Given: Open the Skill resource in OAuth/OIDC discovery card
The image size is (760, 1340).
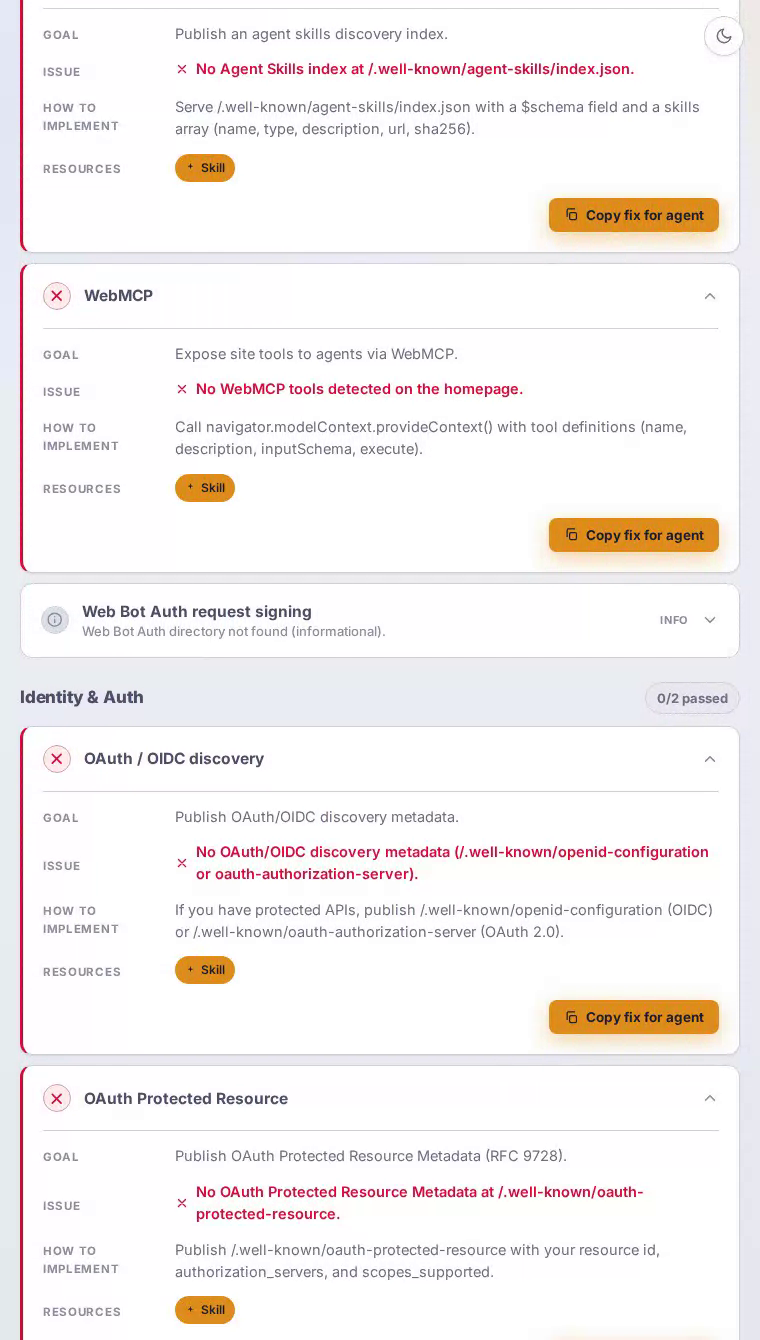Looking at the screenshot, I should tap(205, 970).
